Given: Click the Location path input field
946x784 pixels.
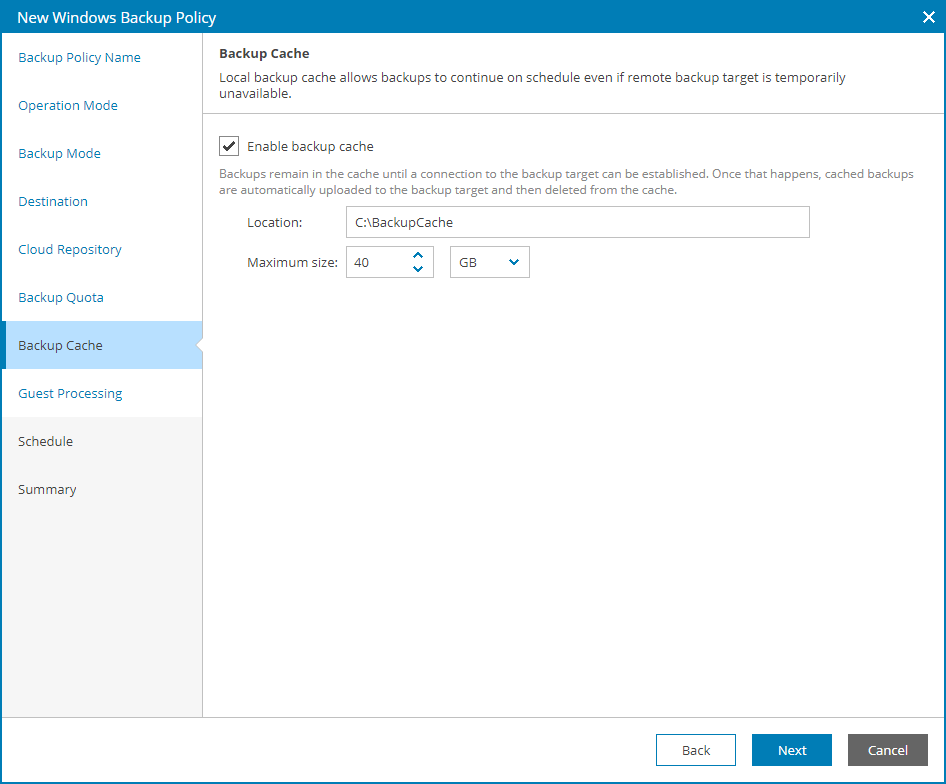Looking at the screenshot, I should [x=578, y=222].
